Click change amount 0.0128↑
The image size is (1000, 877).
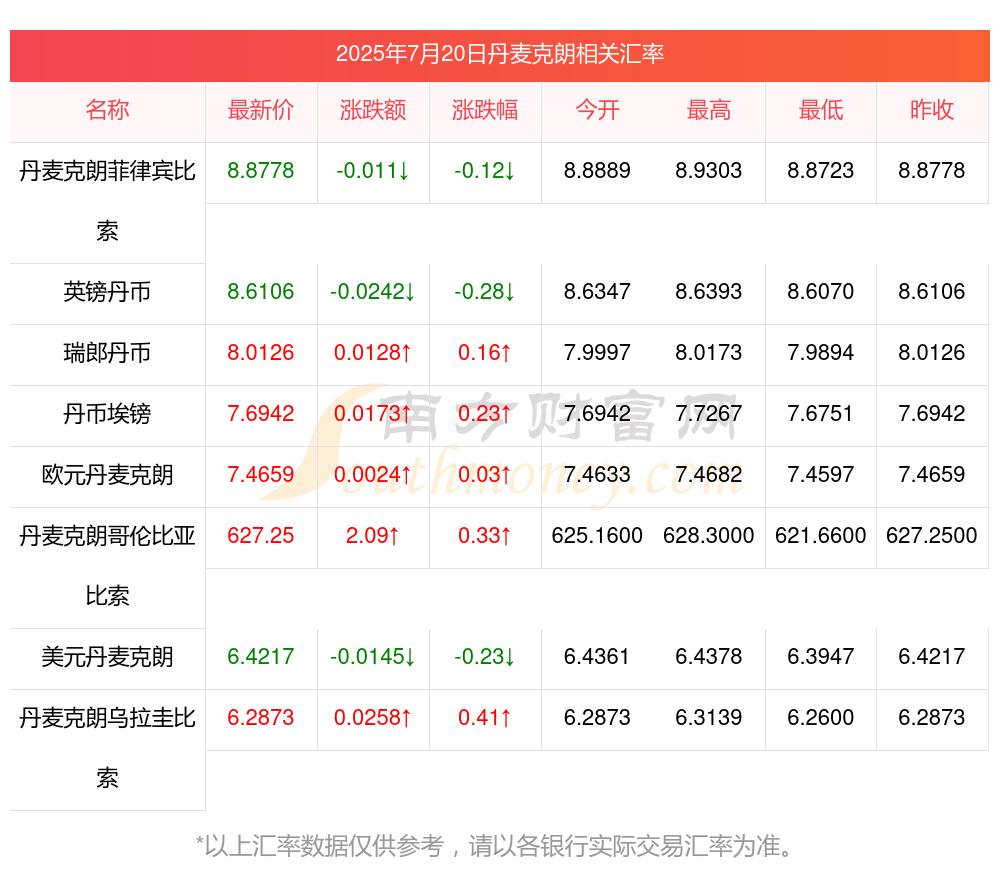[373, 353]
